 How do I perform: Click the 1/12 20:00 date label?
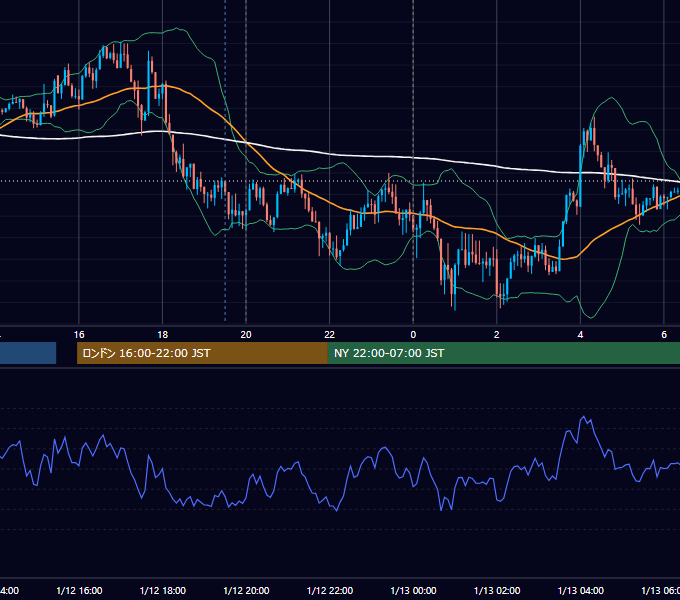click(246, 590)
